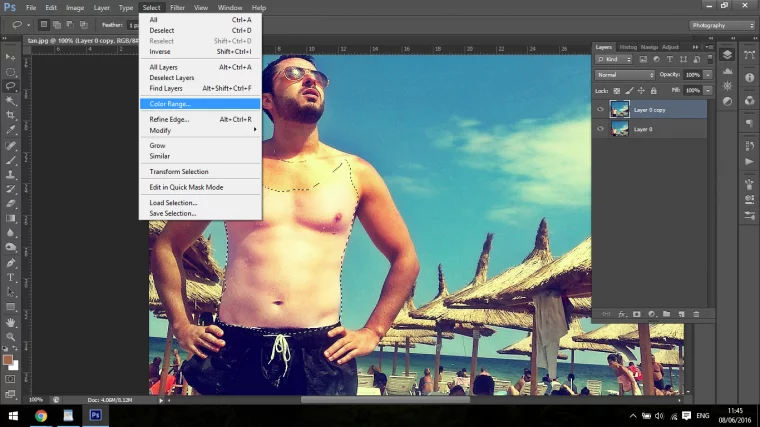The height and width of the screenshot is (427, 760).
Task: Open the layer Kind filter dropdown
Action: tap(614, 59)
